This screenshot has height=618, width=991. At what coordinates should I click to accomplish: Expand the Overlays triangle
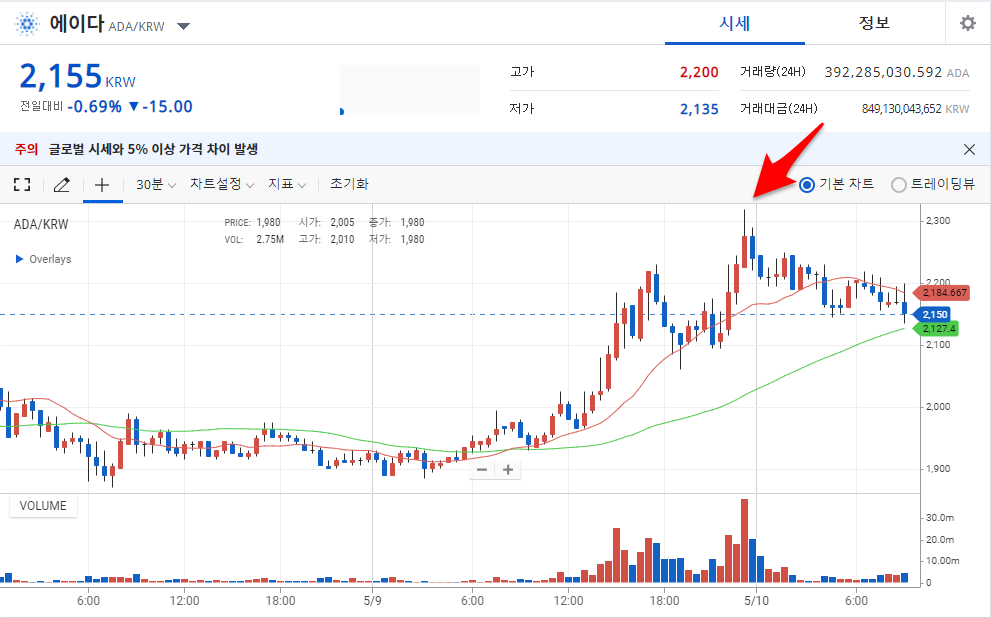click(20, 259)
